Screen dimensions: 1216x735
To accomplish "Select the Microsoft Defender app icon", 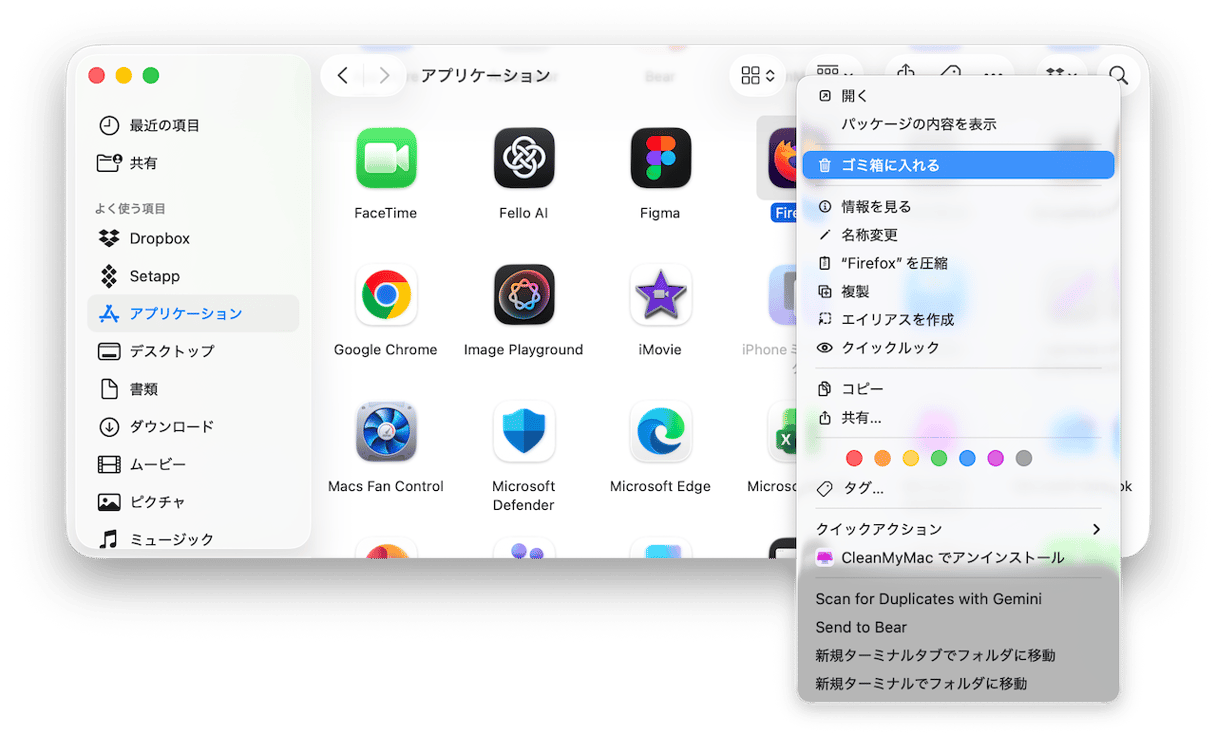I will 524,432.
